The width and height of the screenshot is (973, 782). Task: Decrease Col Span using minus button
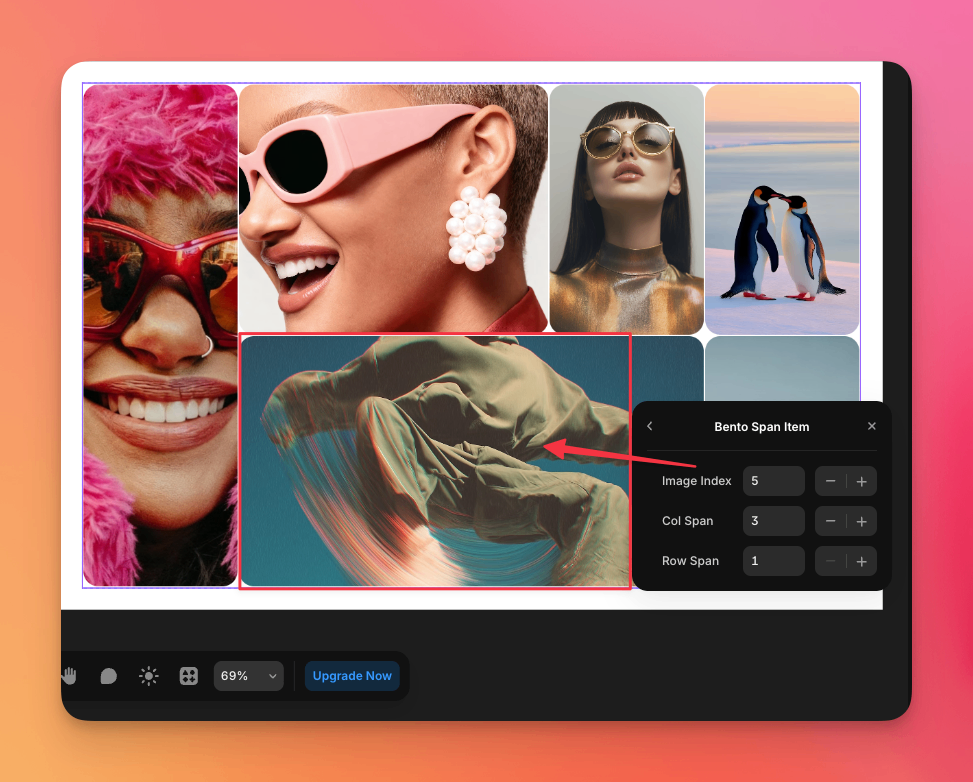tap(831, 521)
